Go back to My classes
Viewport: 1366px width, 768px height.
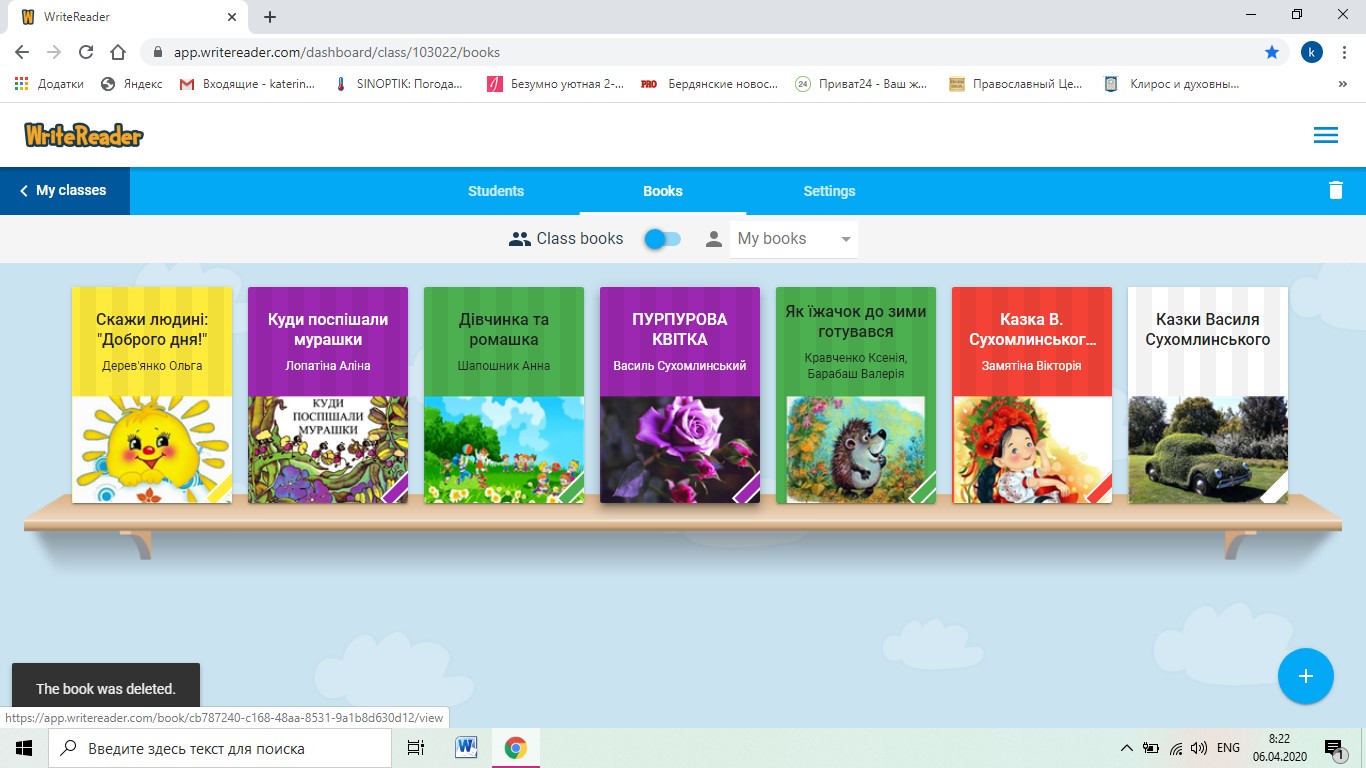(x=64, y=190)
